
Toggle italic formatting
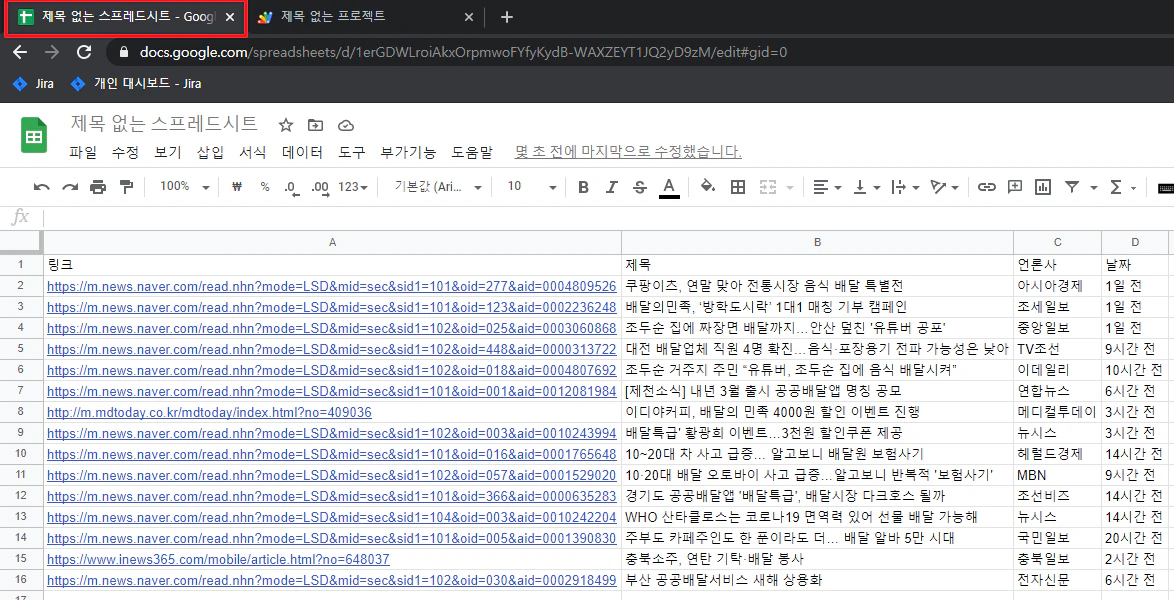click(x=611, y=187)
